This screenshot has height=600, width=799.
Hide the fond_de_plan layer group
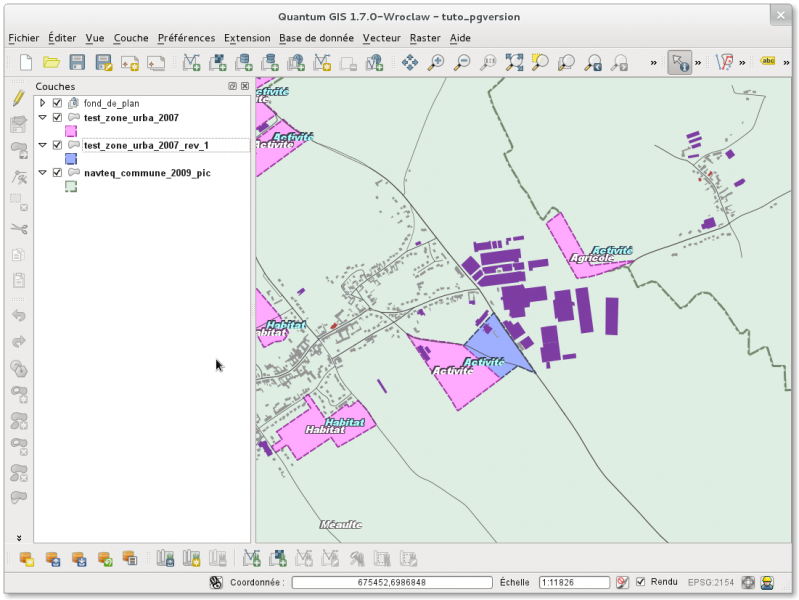57,103
